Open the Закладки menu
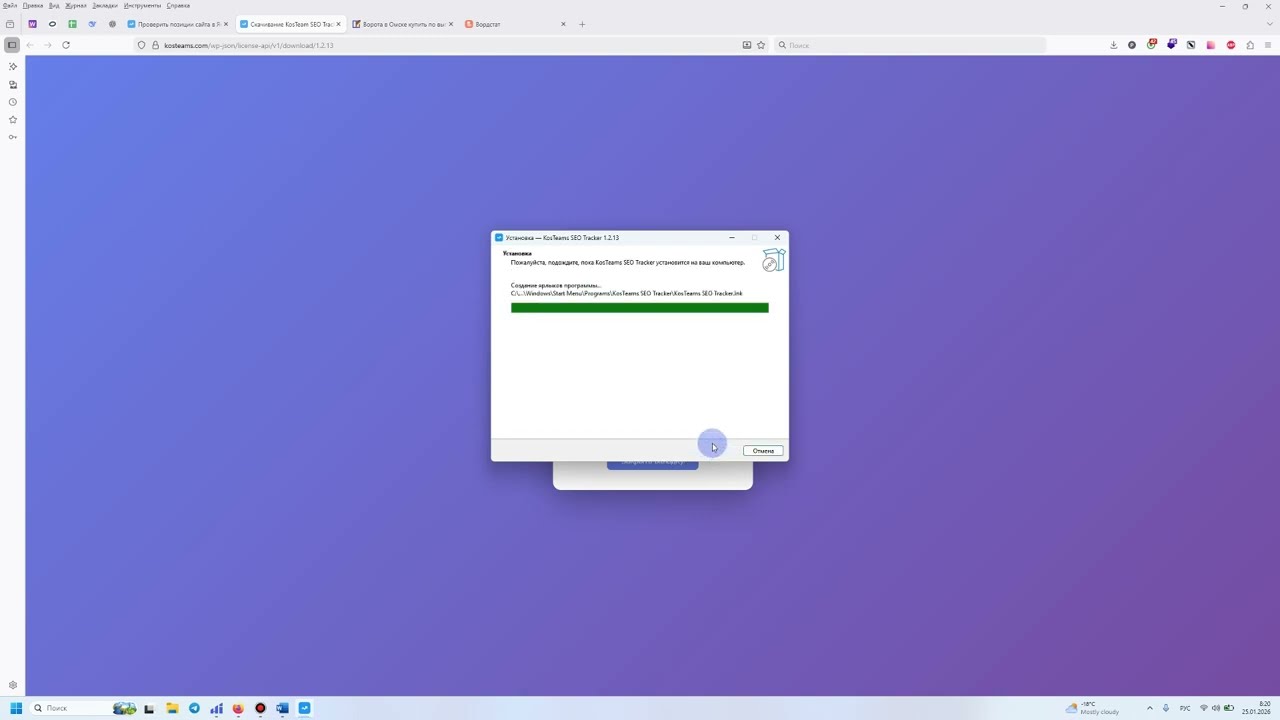This screenshot has width=1280, height=720. point(105,6)
